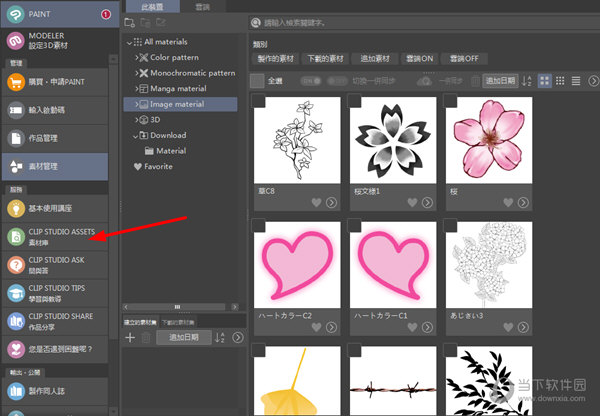Switch to the 此裝置 tab
Image resolution: width=600 pixels, height=416 pixels.
point(153,6)
